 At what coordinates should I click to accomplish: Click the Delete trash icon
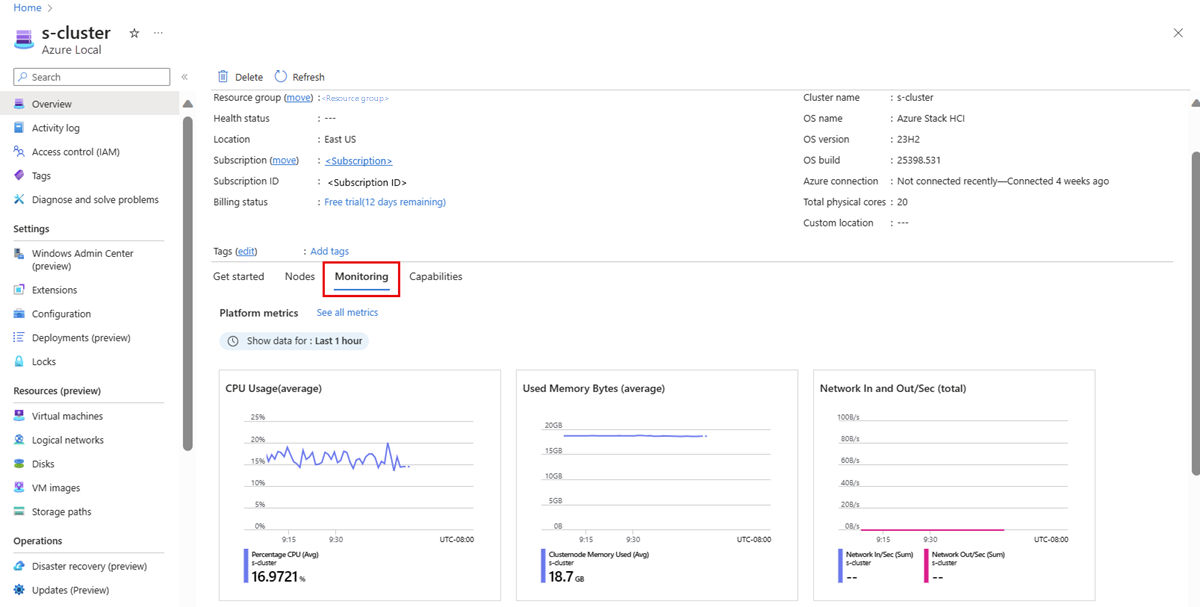pos(223,77)
